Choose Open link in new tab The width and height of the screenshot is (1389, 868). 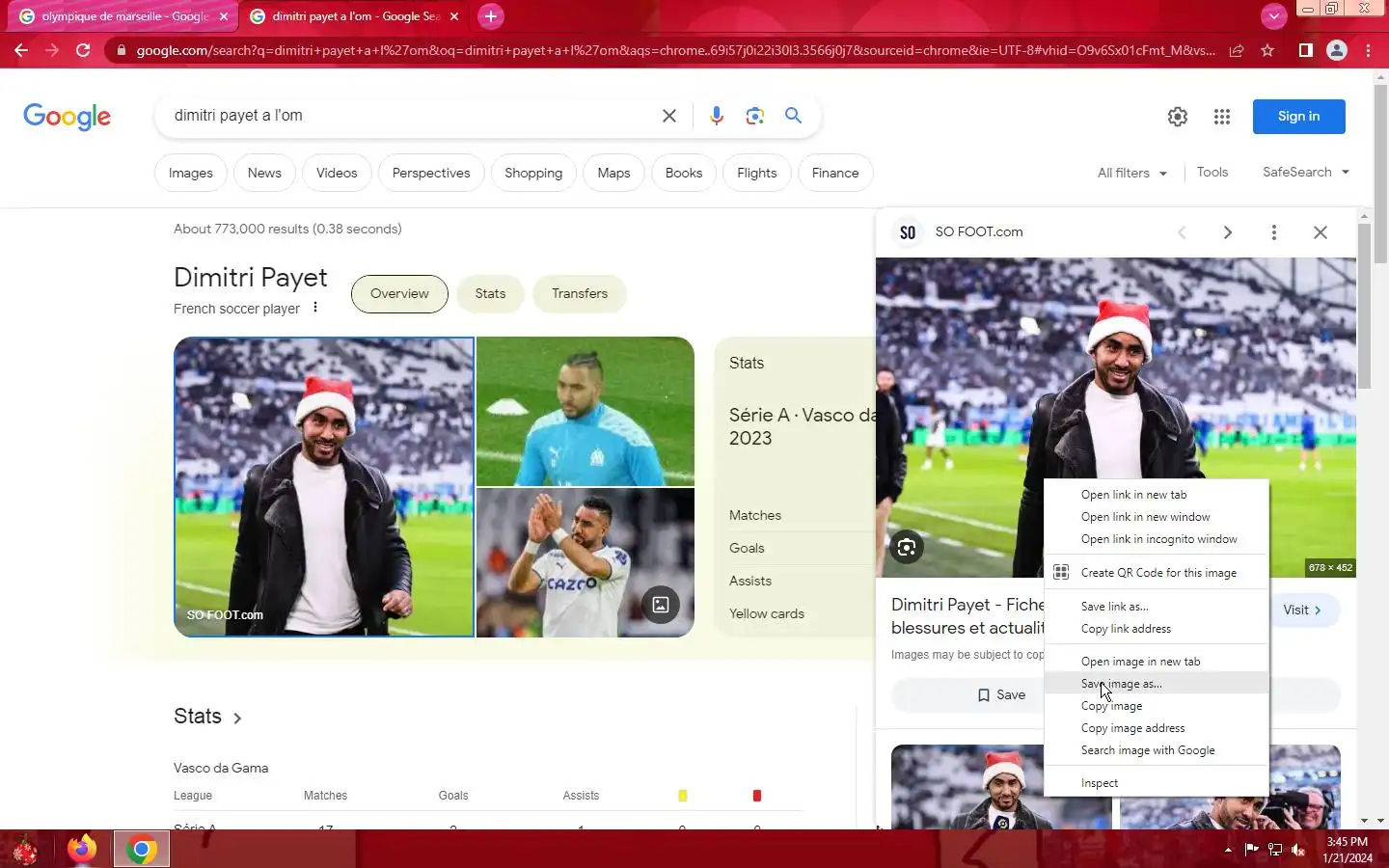(x=1157, y=495)
